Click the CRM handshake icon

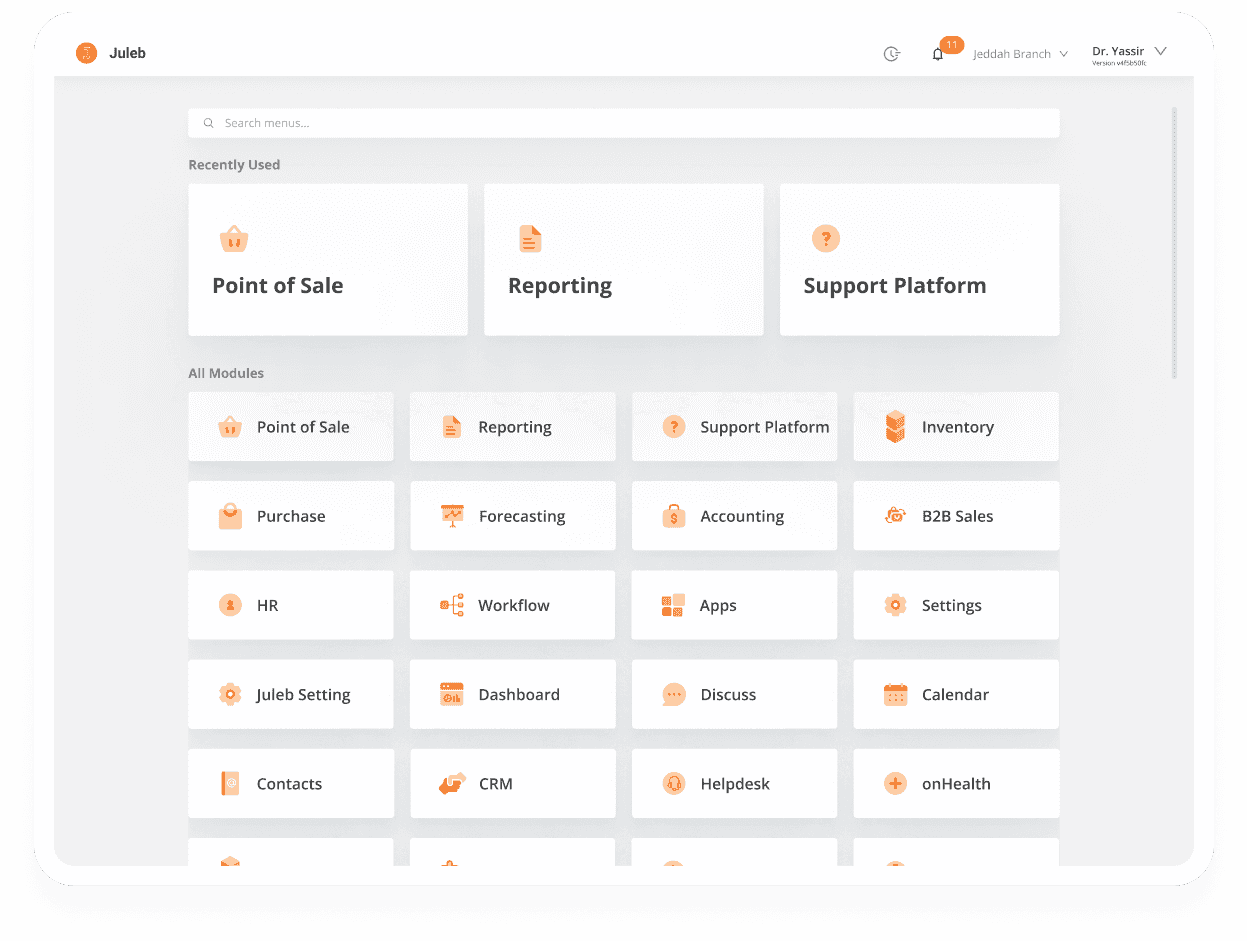[452, 784]
